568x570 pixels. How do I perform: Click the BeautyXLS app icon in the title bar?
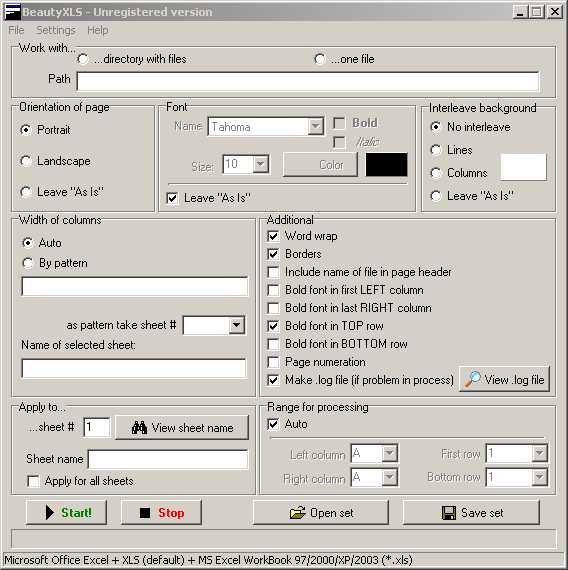(12, 11)
